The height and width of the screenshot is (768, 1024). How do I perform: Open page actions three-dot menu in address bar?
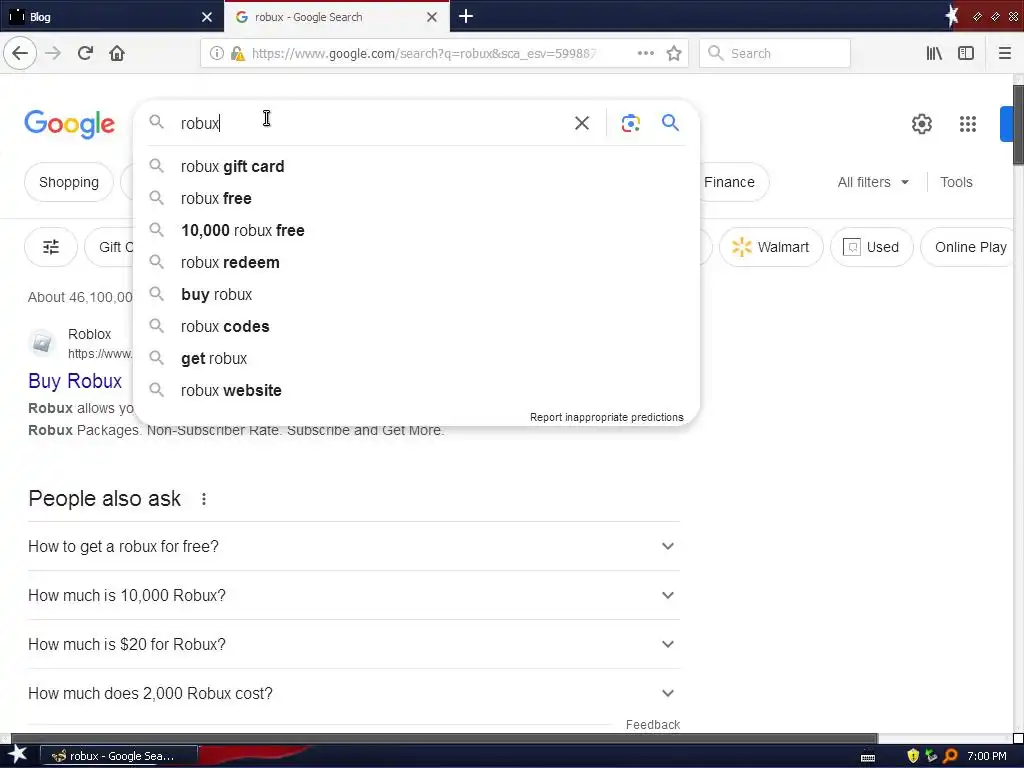coord(646,53)
